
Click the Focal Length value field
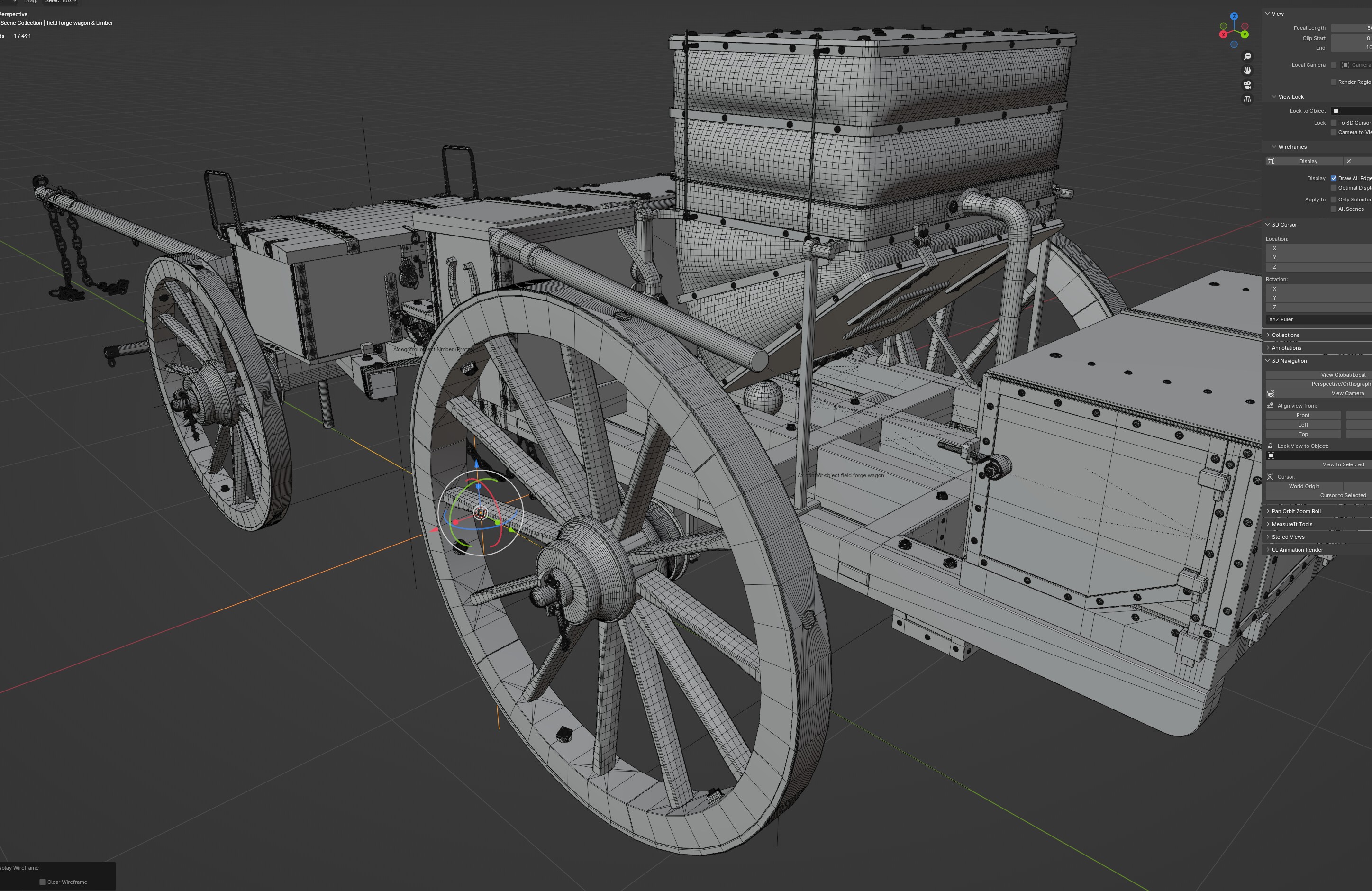click(x=1351, y=27)
